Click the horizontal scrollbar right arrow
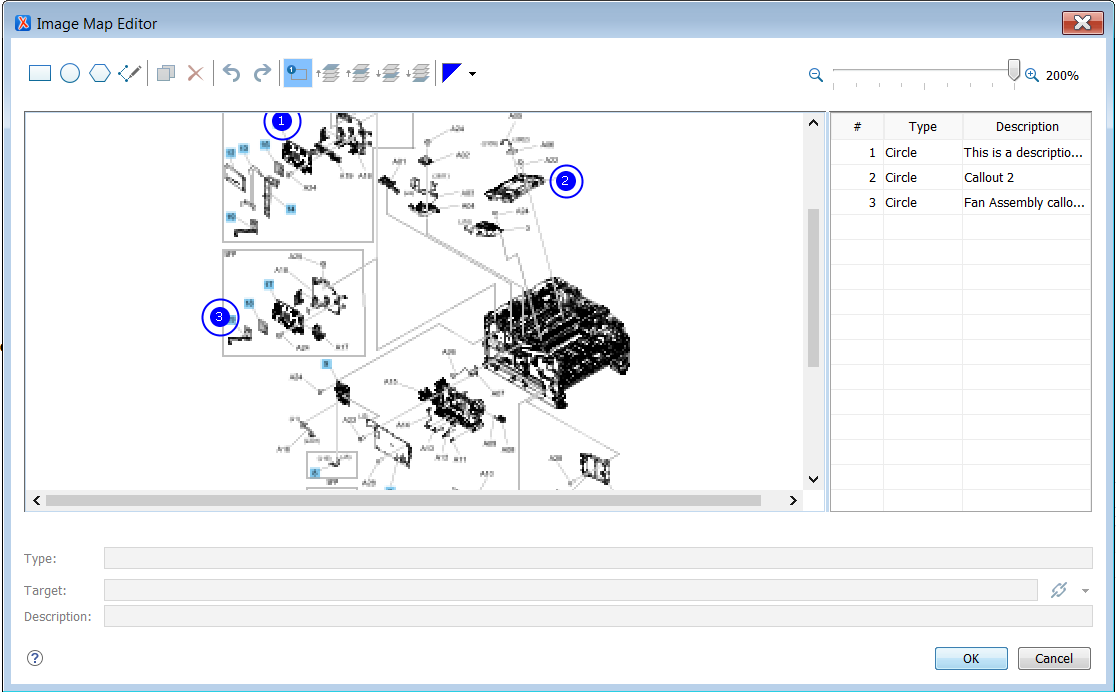Viewport: 1116px width, 692px height. (793, 500)
